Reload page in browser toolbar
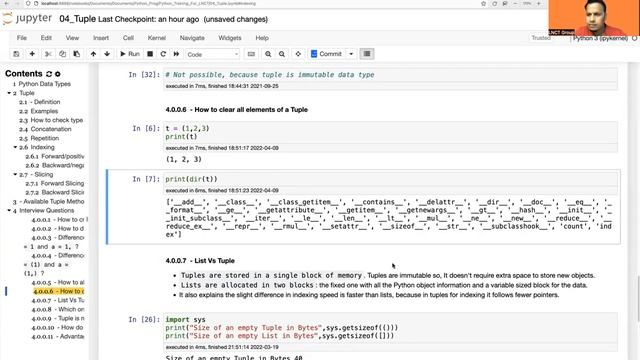 [x=494, y=3]
